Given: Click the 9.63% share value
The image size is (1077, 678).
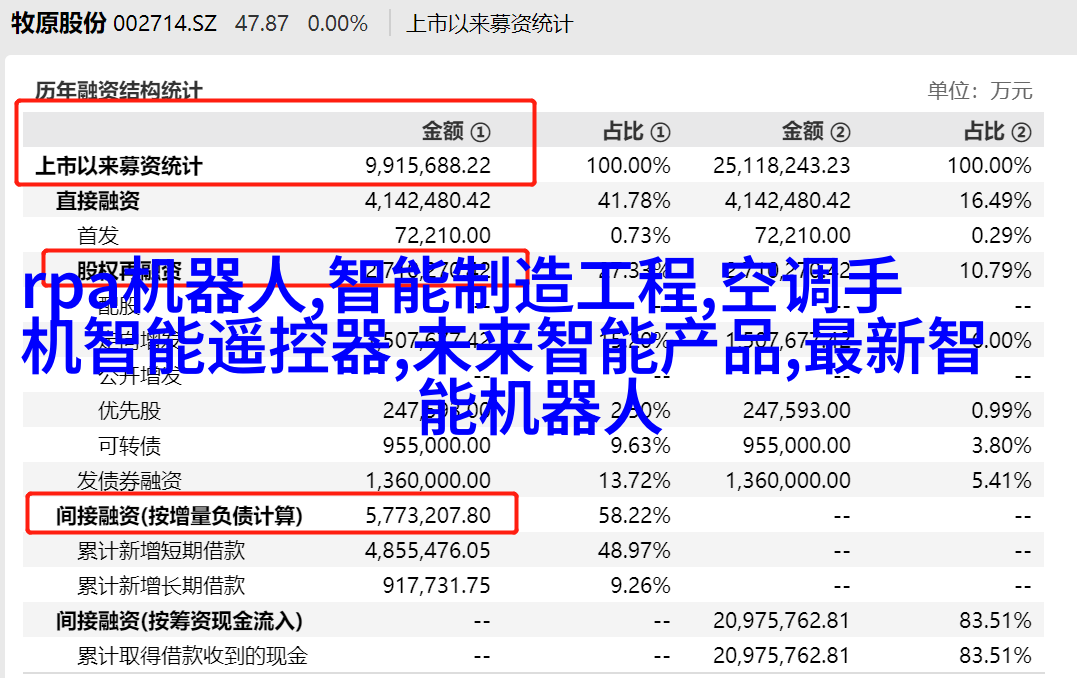Looking at the screenshot, I should (x=640, y=446).
